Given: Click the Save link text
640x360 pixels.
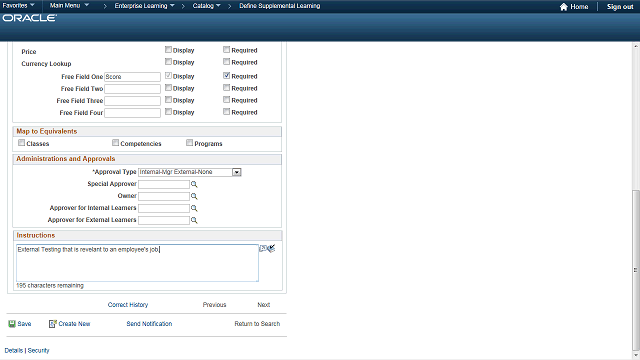Looking at the screenshot, I should coord(24,324).
